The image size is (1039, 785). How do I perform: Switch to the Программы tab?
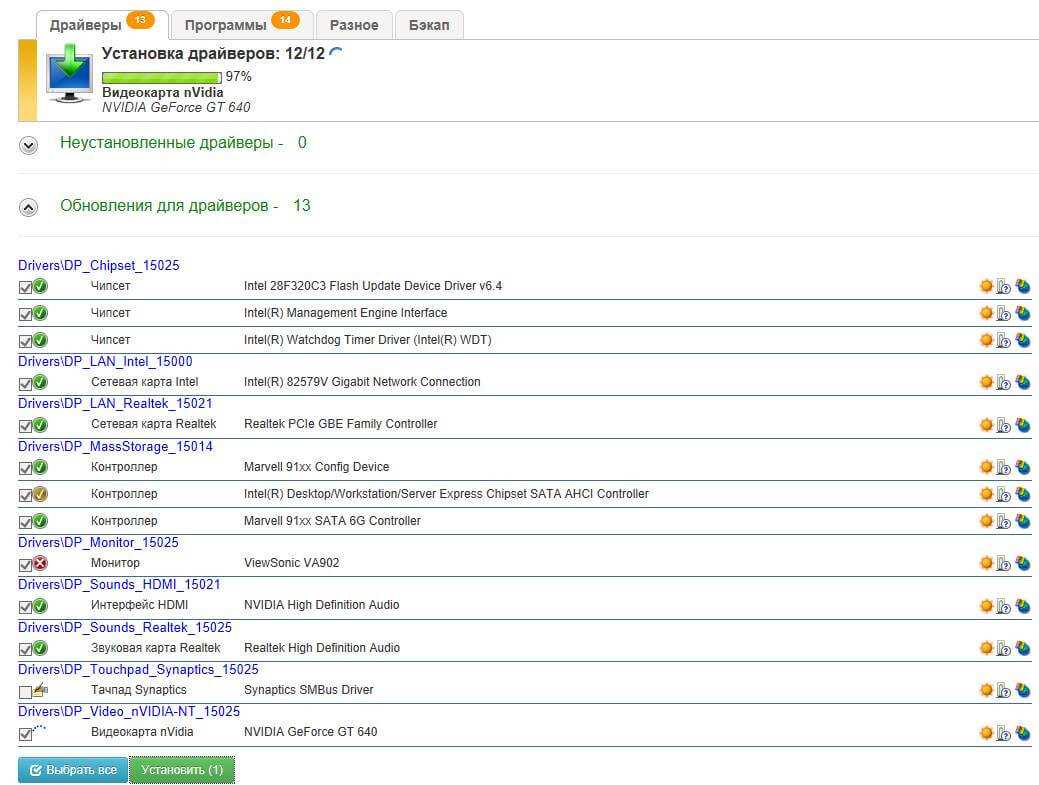click(x=240, y=24)
